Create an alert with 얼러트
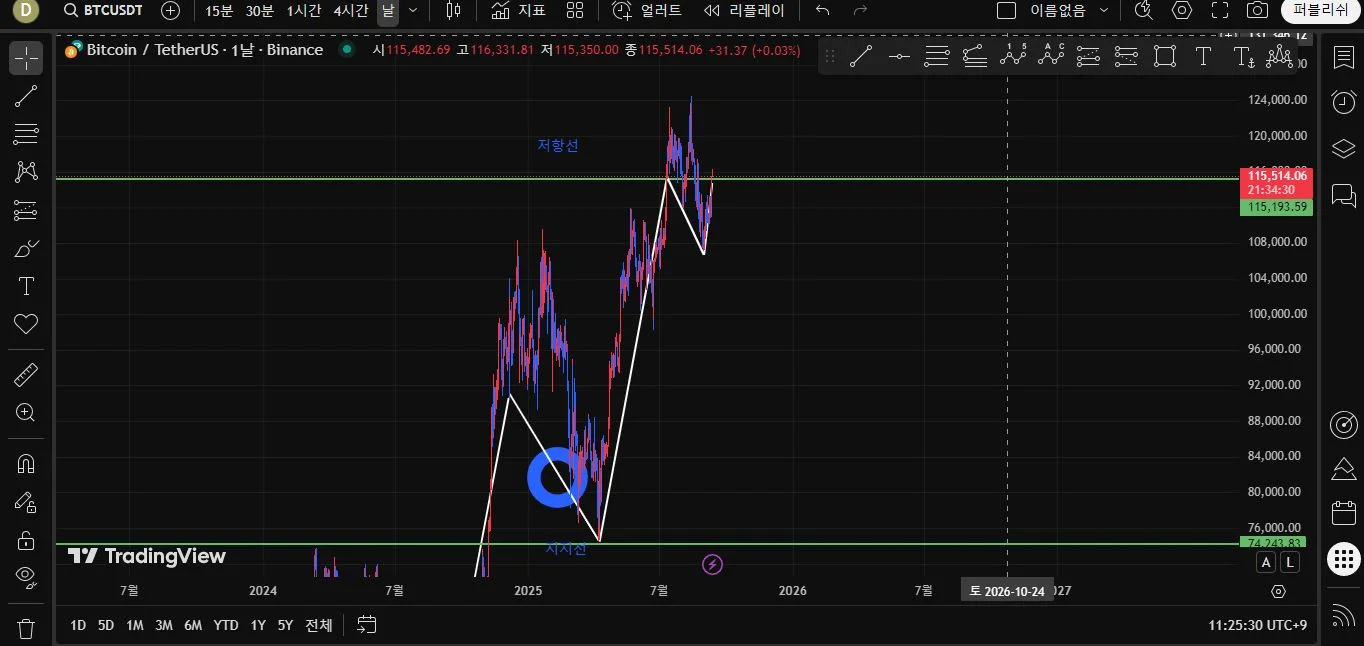Screen dimensions: 1364x646 point(648,10)
